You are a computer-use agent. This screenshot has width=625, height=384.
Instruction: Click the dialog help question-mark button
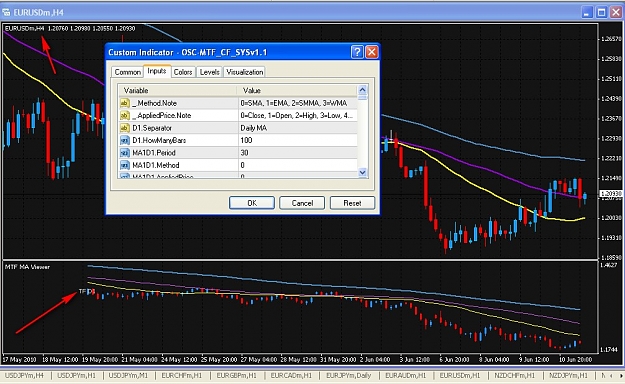point(357,52)
